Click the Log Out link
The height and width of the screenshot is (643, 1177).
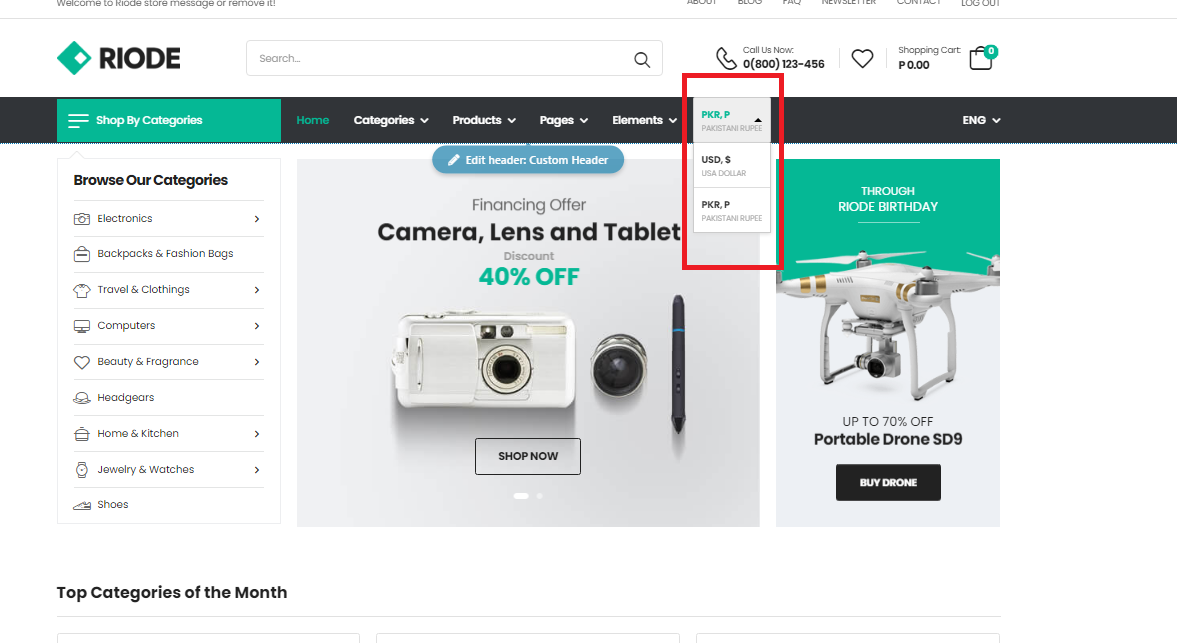tap(980, 3)
